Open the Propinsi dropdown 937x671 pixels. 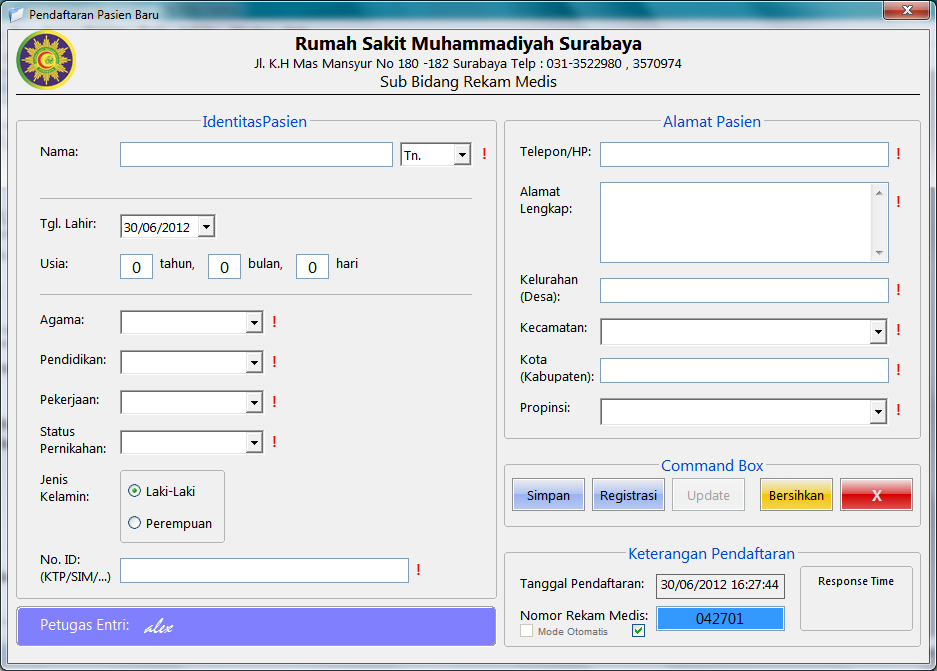878,411
